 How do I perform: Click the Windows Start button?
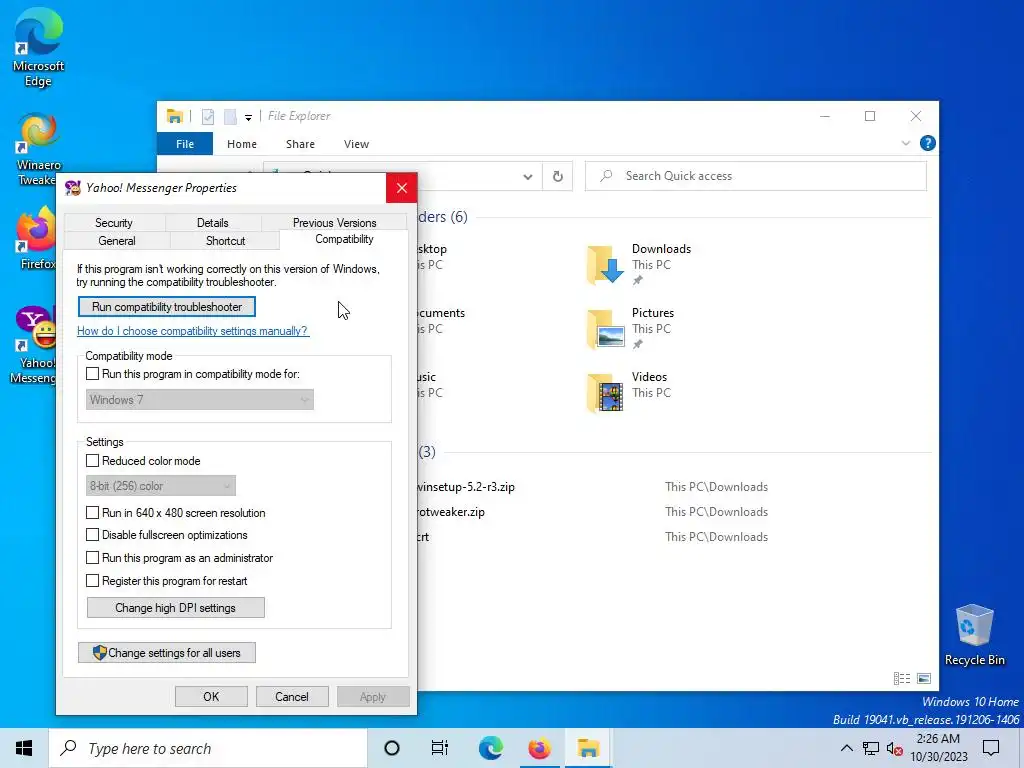tap(24, 748)
